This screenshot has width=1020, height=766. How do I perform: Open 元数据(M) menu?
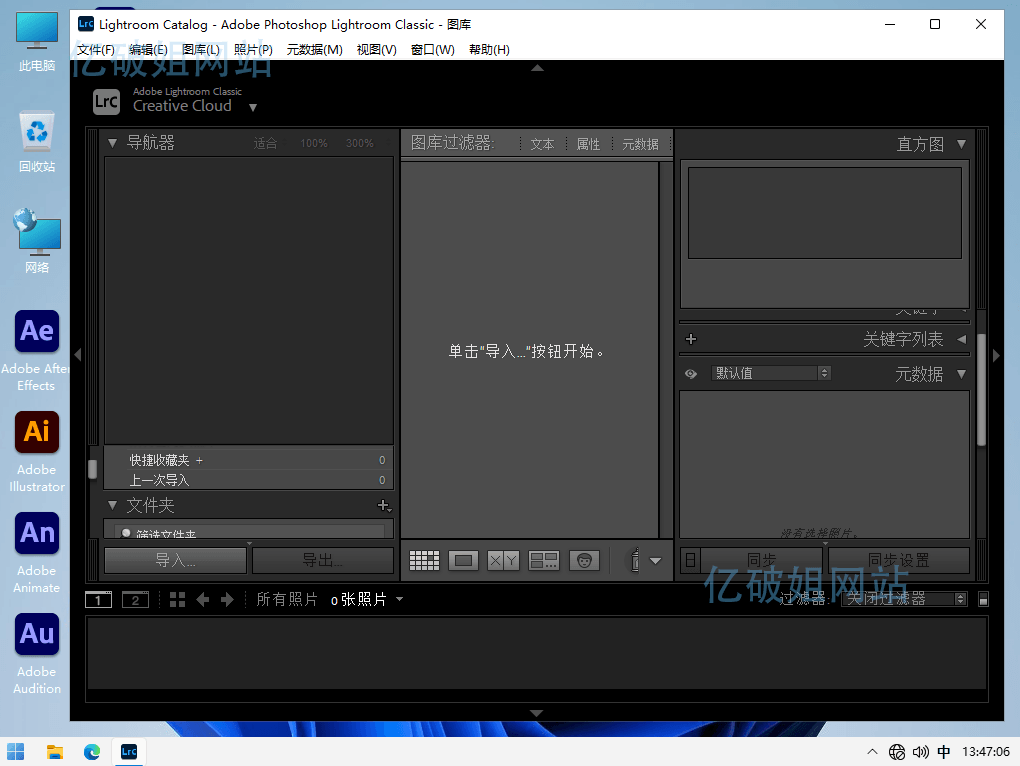(314, 49)
